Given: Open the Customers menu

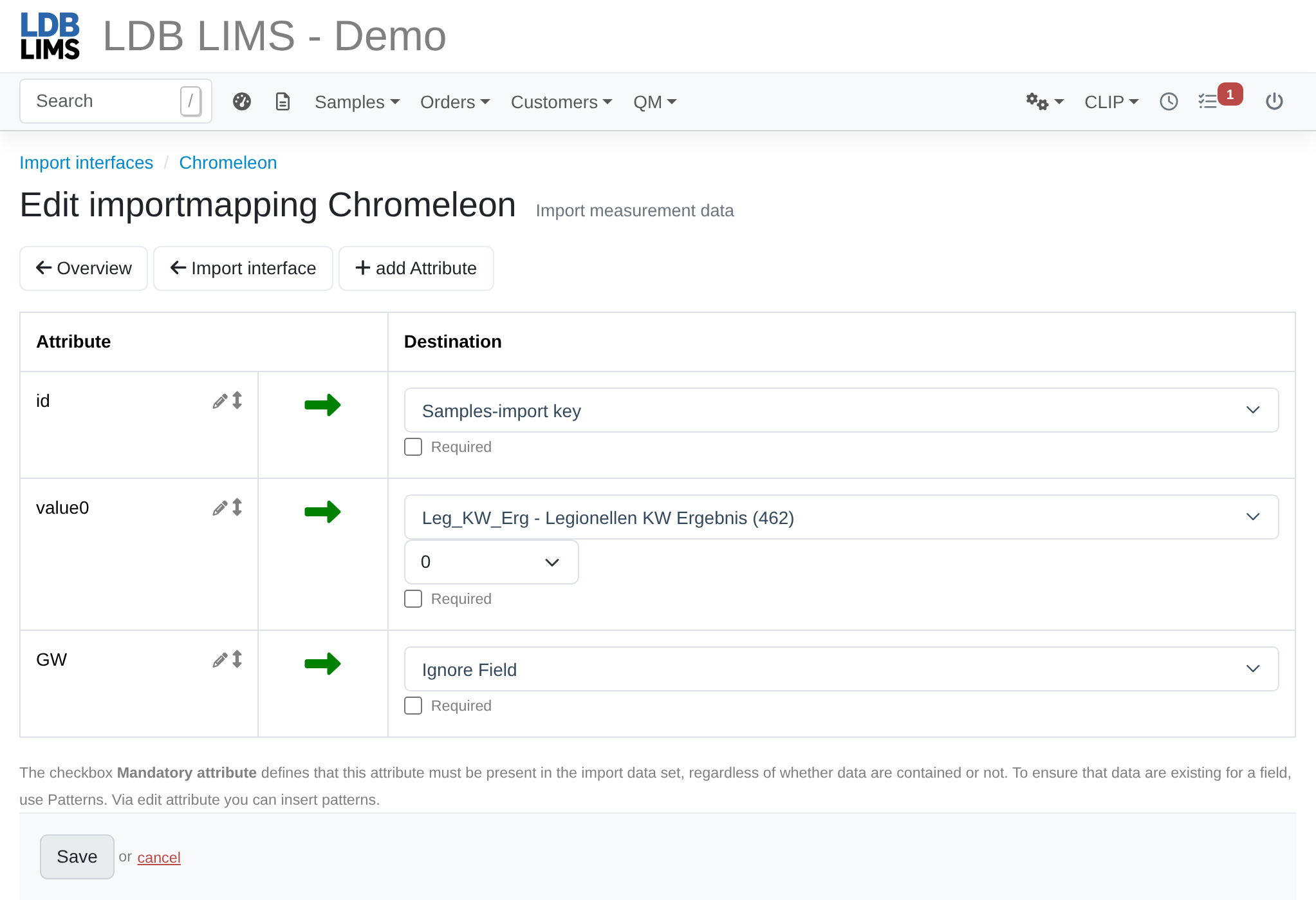Looking at the screenshot, I should (x=561, y=102).
